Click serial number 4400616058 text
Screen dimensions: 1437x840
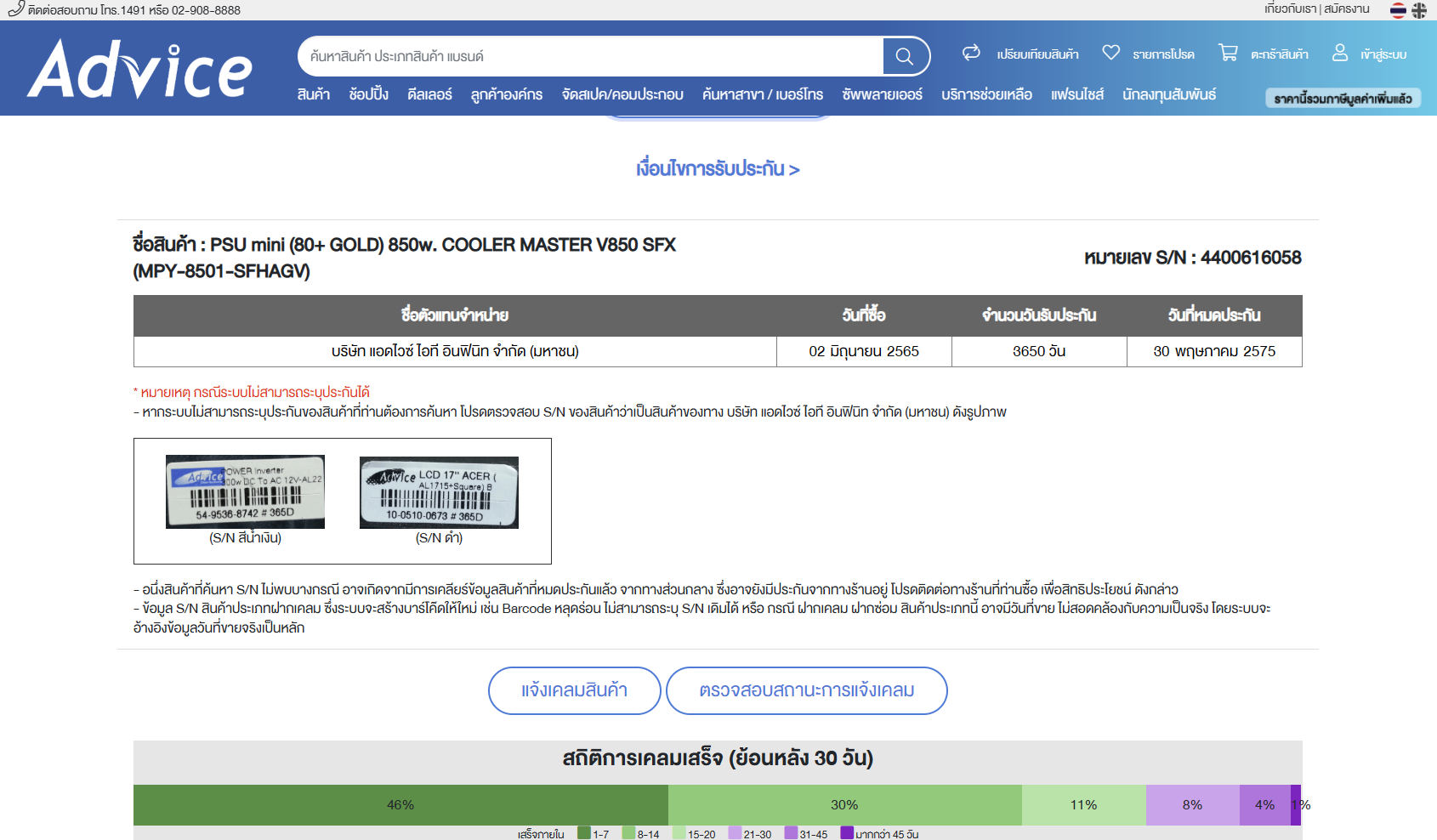(x=1250, y=258)
